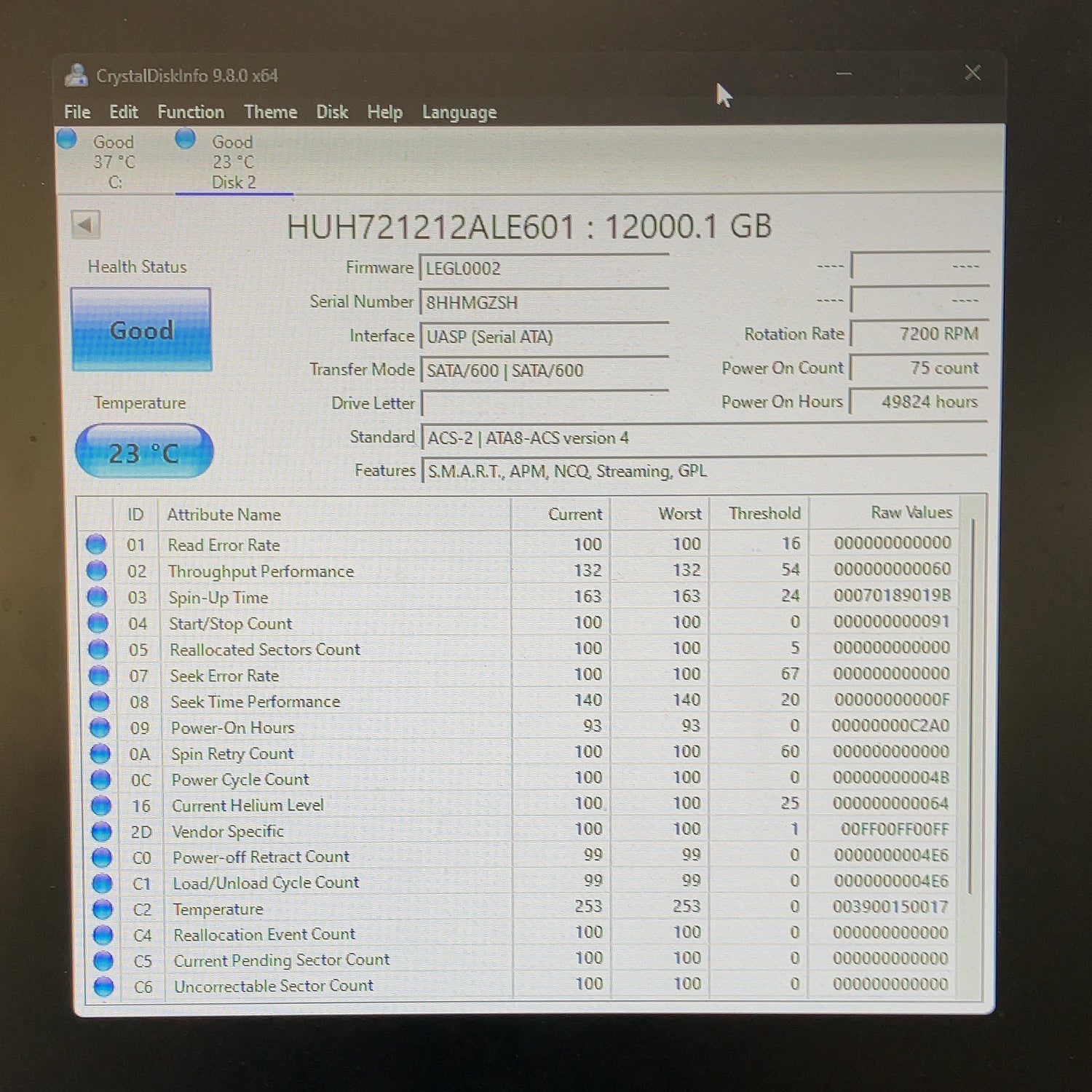Viewport: 1092px width, 1092px height.
Task: Click the status orb for Start/Stop Count
Action: click(98, 623)
